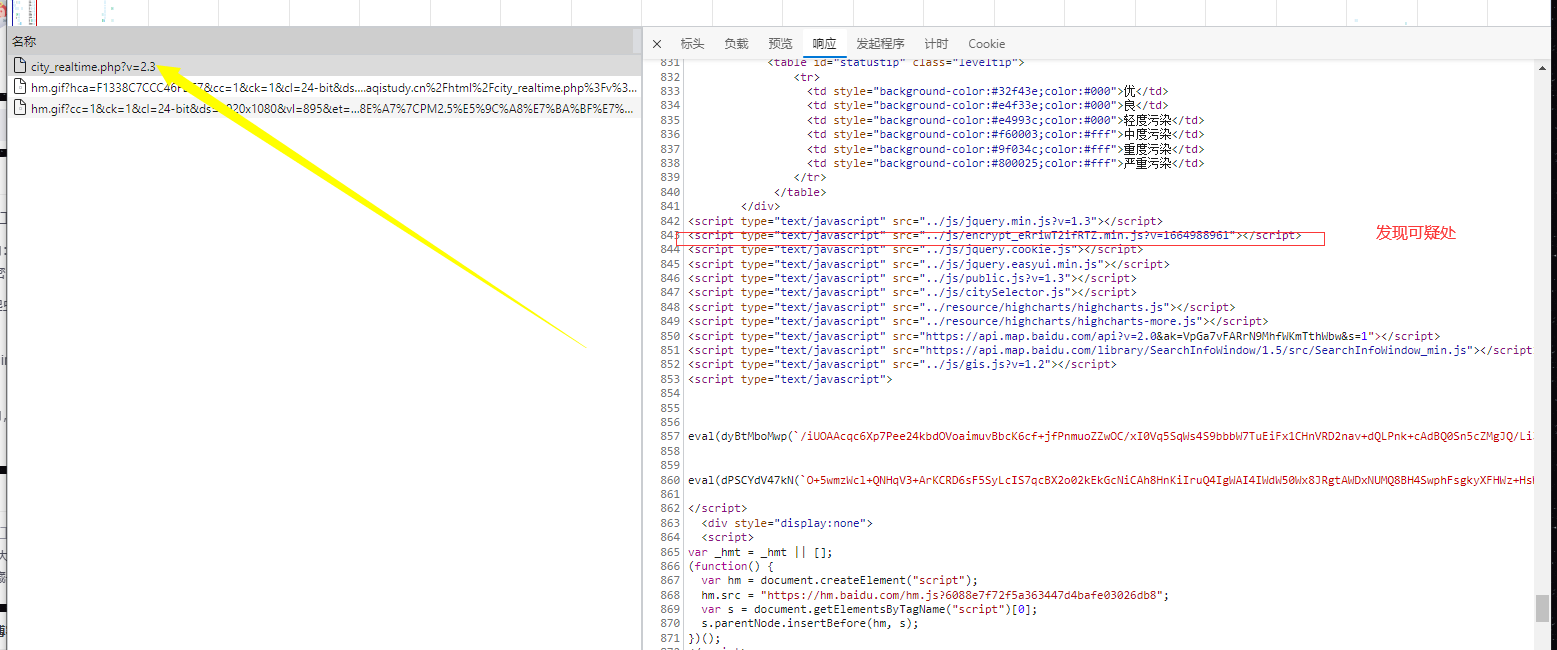1557x650 pixels.
Task: Click the document icon beside city_realtime.php?v=2.3
Action: pyautogui.click(x=19, y=66)
